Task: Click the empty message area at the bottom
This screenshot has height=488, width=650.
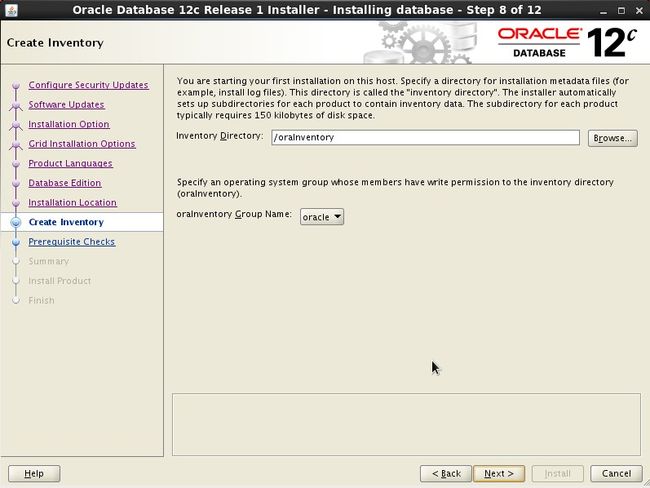Action: (x=406, y=424)
